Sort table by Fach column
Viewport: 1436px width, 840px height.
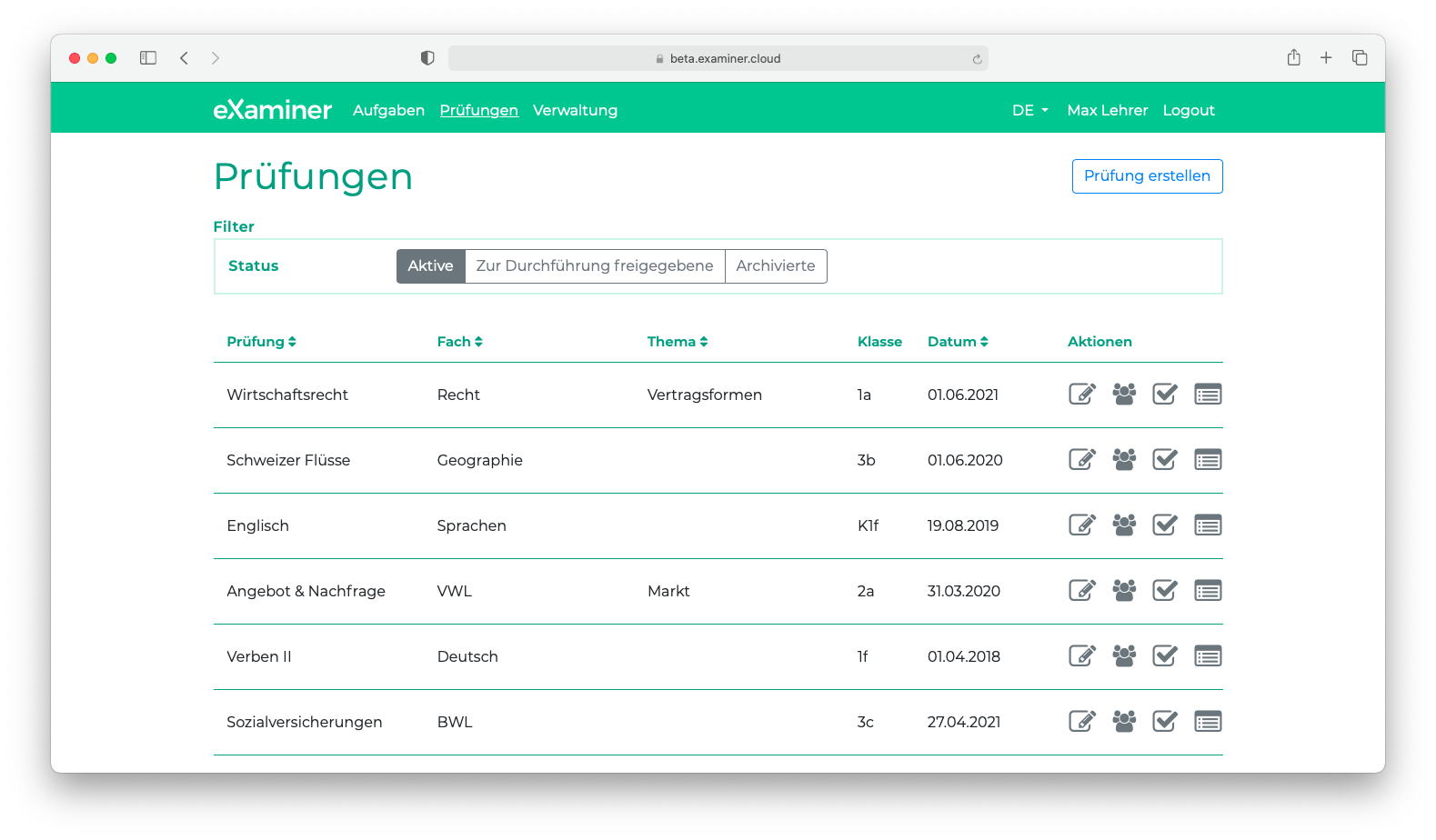click(459, 342)
